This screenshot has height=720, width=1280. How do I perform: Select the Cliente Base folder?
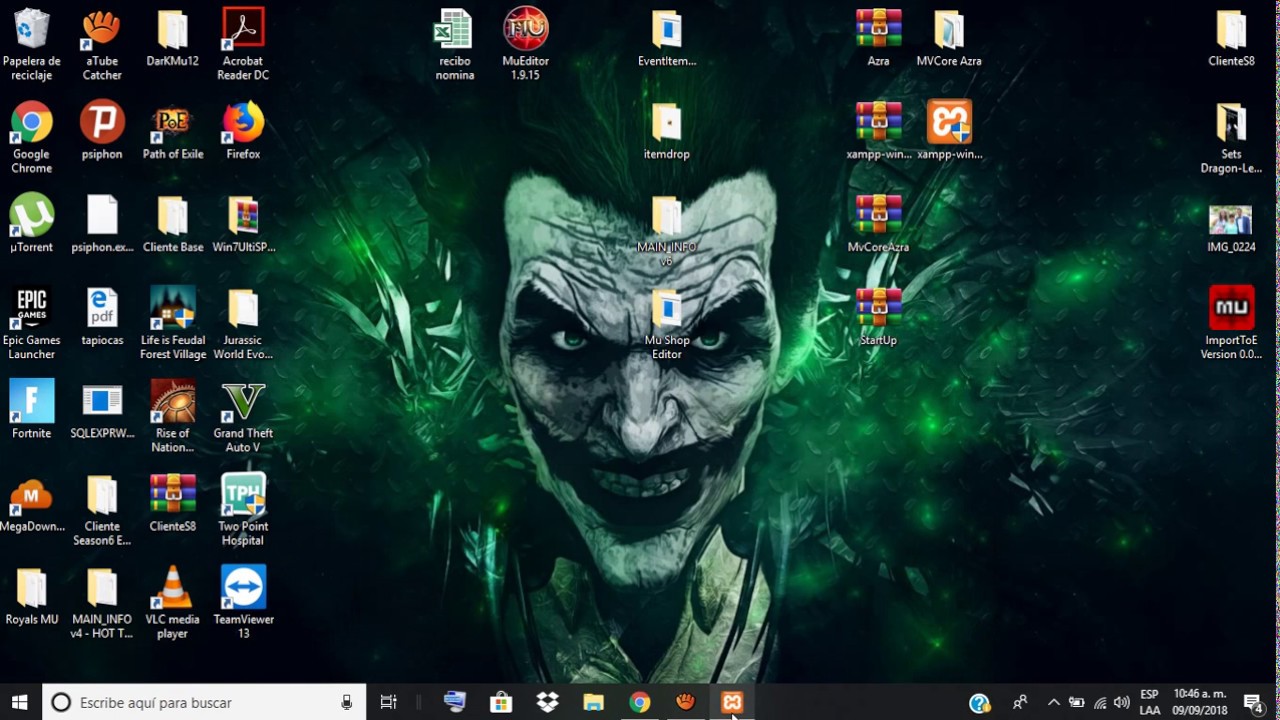173,223
